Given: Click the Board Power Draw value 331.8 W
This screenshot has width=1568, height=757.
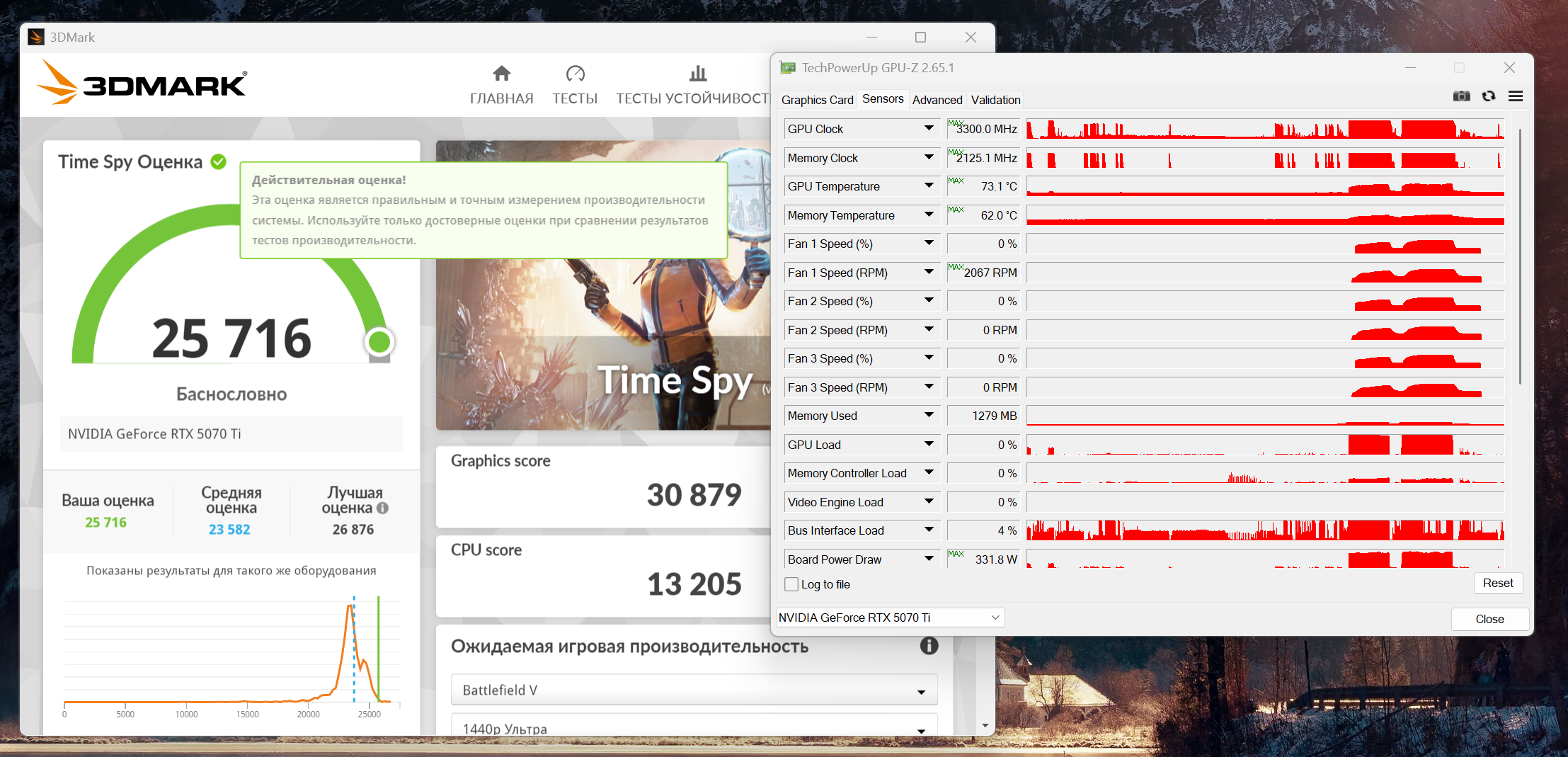Looking at the screenshot, I should [x=983, y=559].
